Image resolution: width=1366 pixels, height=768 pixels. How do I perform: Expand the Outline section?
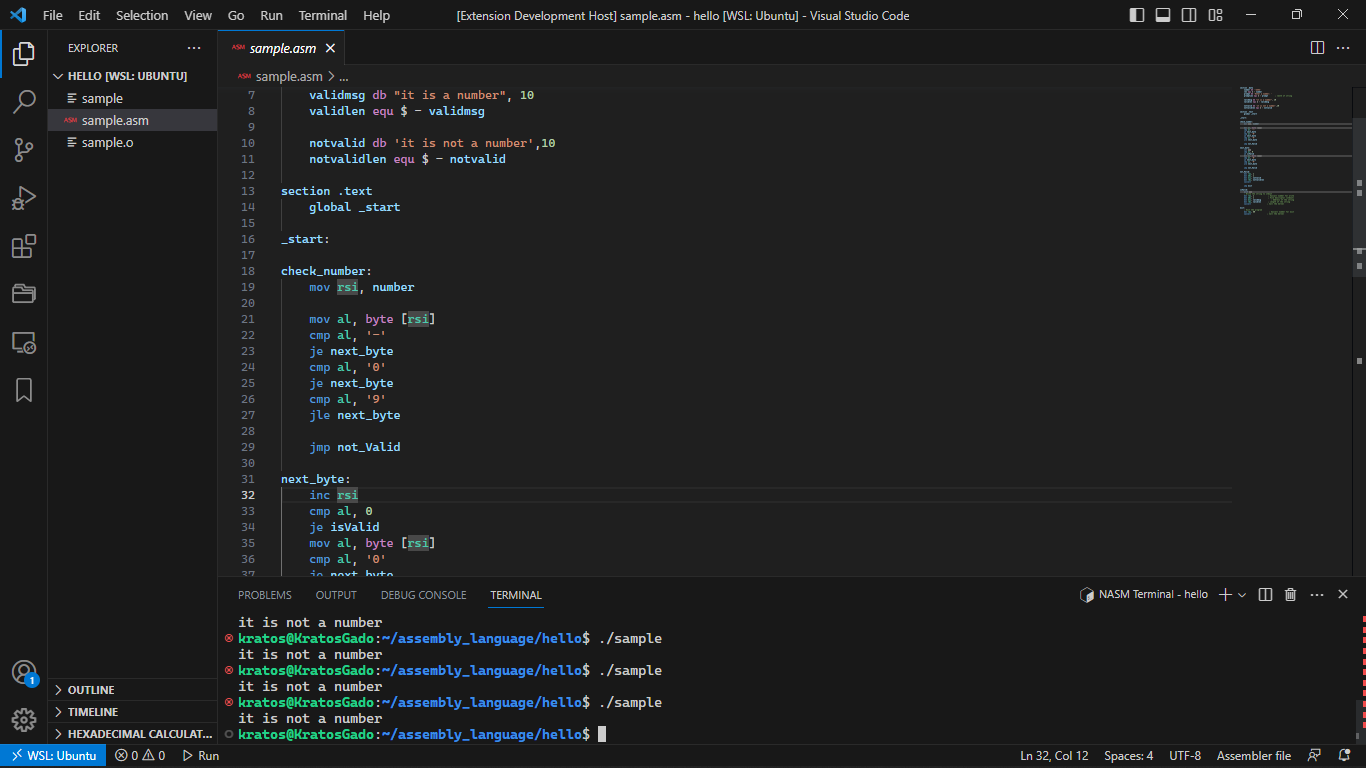tap(132, 690)
